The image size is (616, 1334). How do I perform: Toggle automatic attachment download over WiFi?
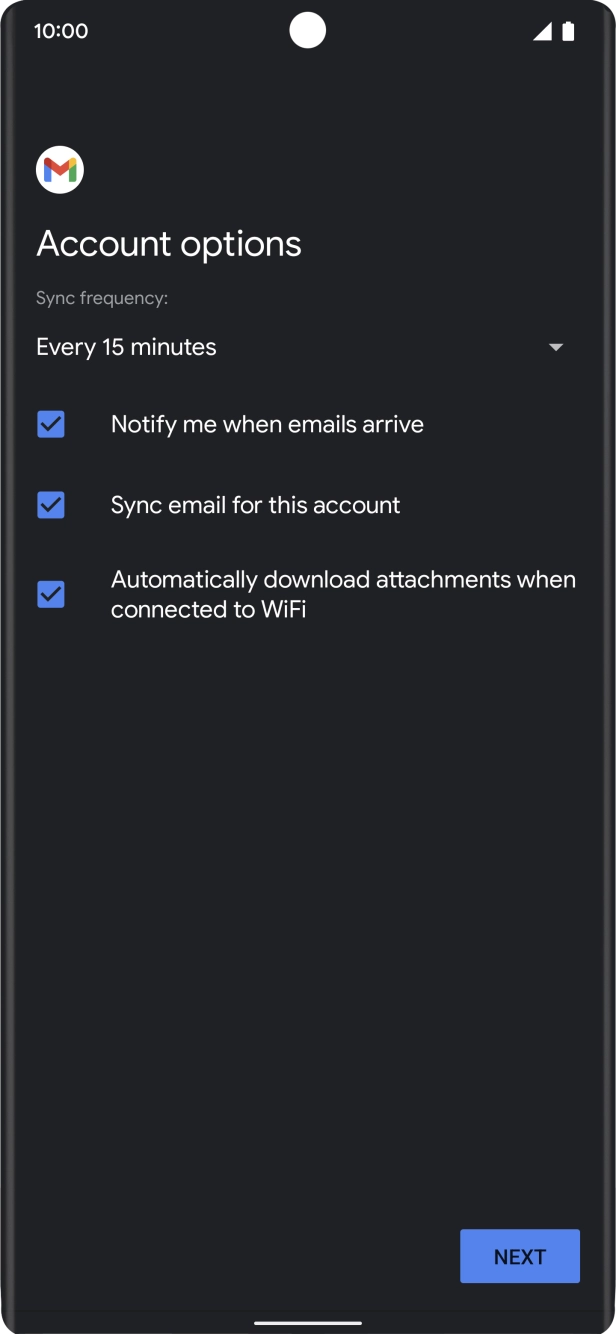50,594
